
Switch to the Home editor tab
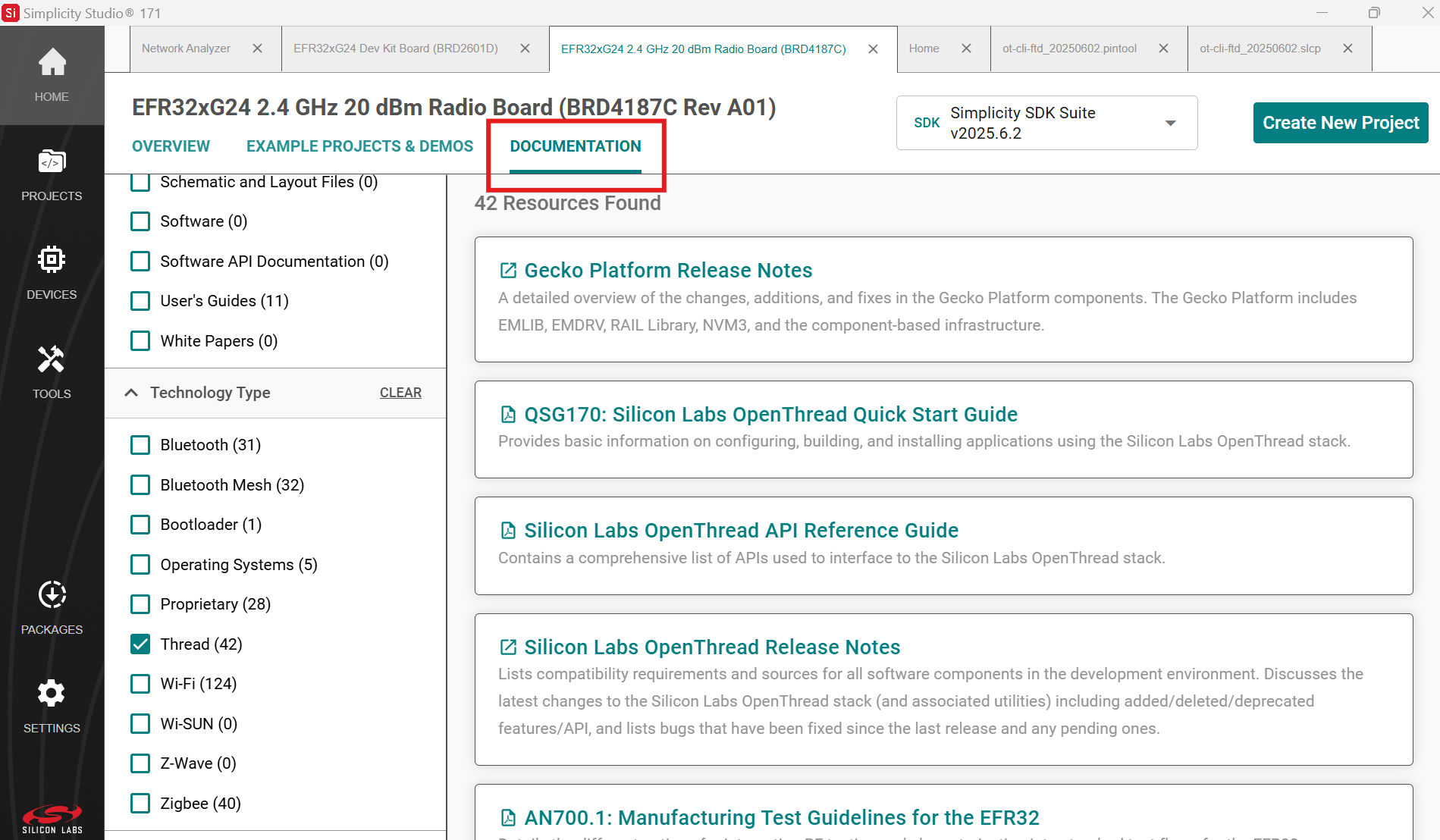(x=924, y=49)
